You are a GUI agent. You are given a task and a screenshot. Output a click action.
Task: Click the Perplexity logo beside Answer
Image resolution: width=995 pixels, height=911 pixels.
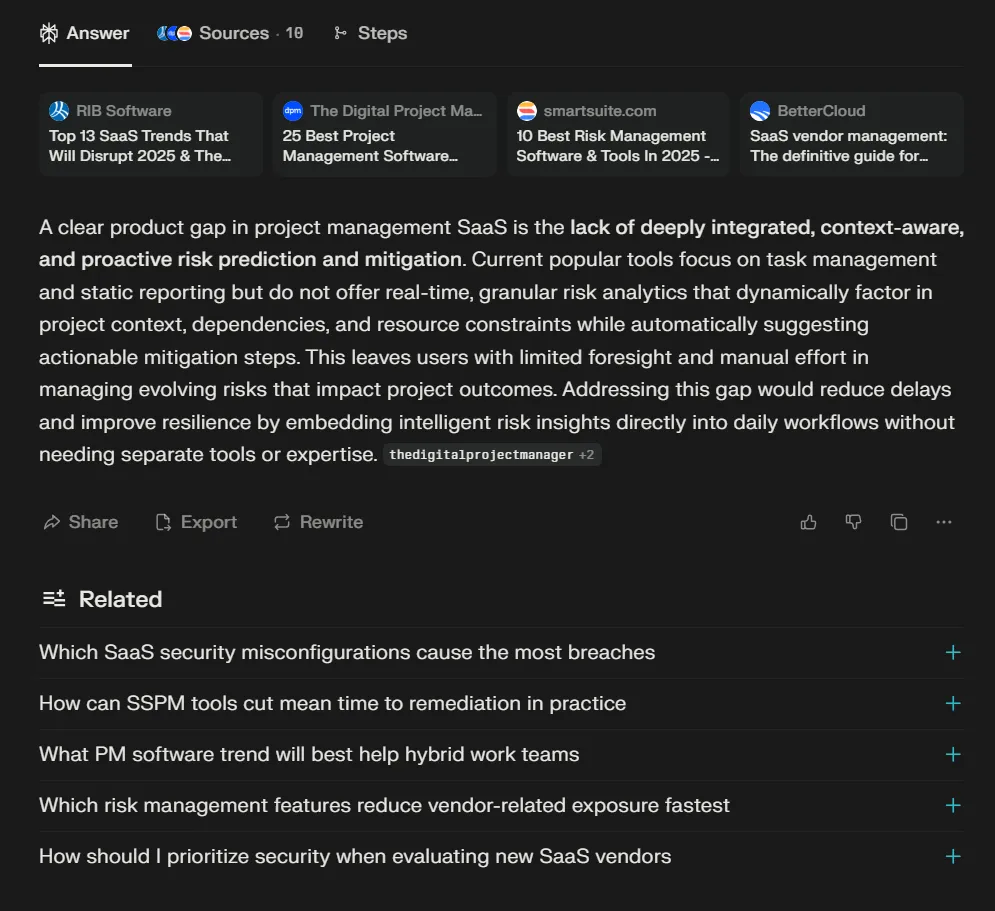pos(49,33)
